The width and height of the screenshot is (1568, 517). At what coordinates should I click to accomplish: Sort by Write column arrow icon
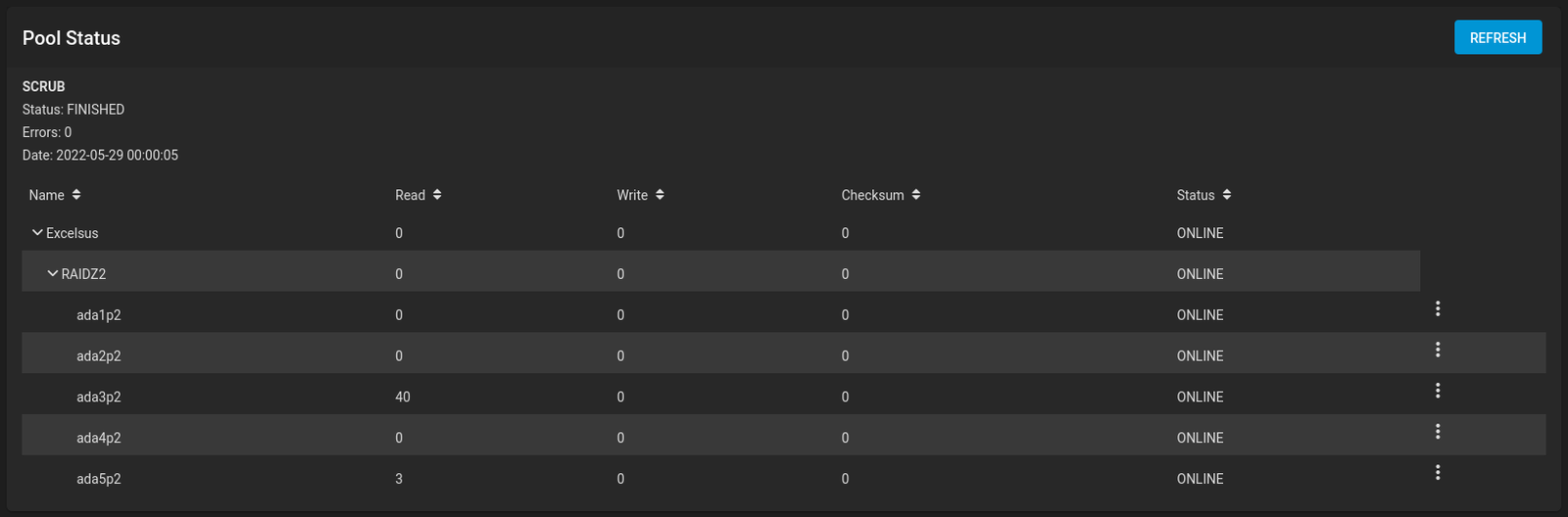point(660,195)
